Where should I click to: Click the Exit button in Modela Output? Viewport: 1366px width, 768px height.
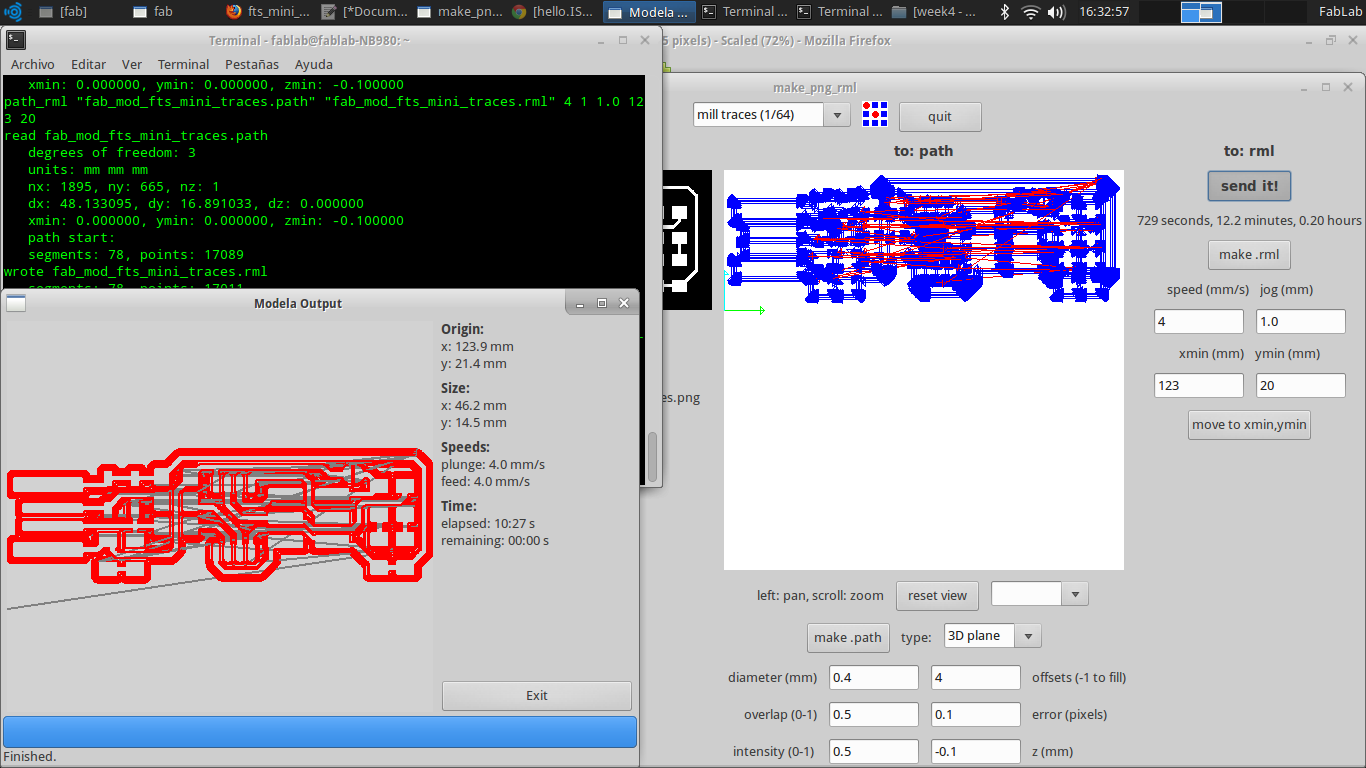(x=537, y=695)
